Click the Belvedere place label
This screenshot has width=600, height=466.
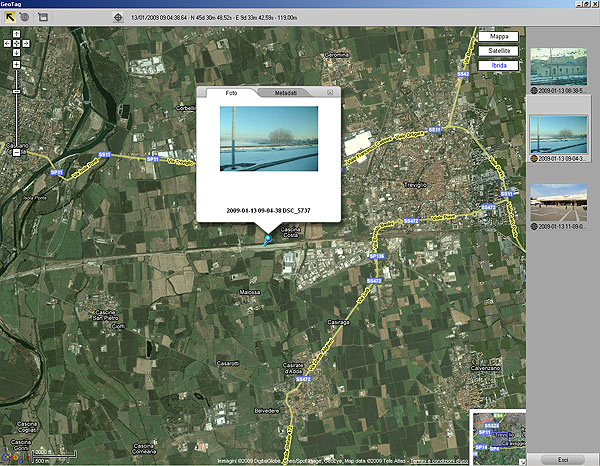point(267,411)
